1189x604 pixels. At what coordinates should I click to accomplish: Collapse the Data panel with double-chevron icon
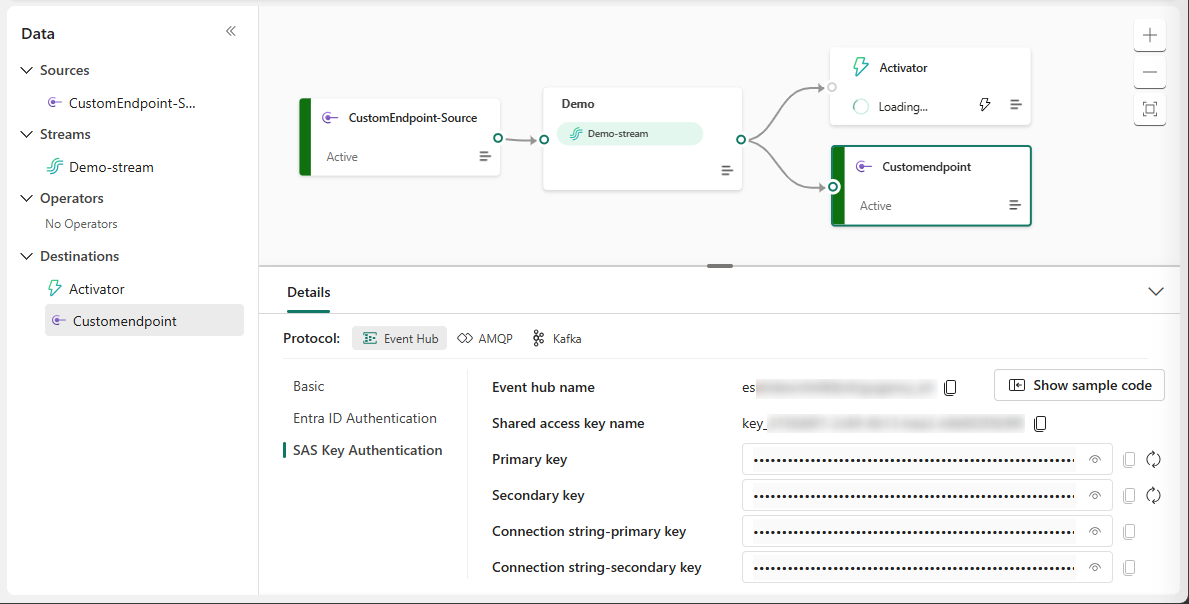(231, 31)
